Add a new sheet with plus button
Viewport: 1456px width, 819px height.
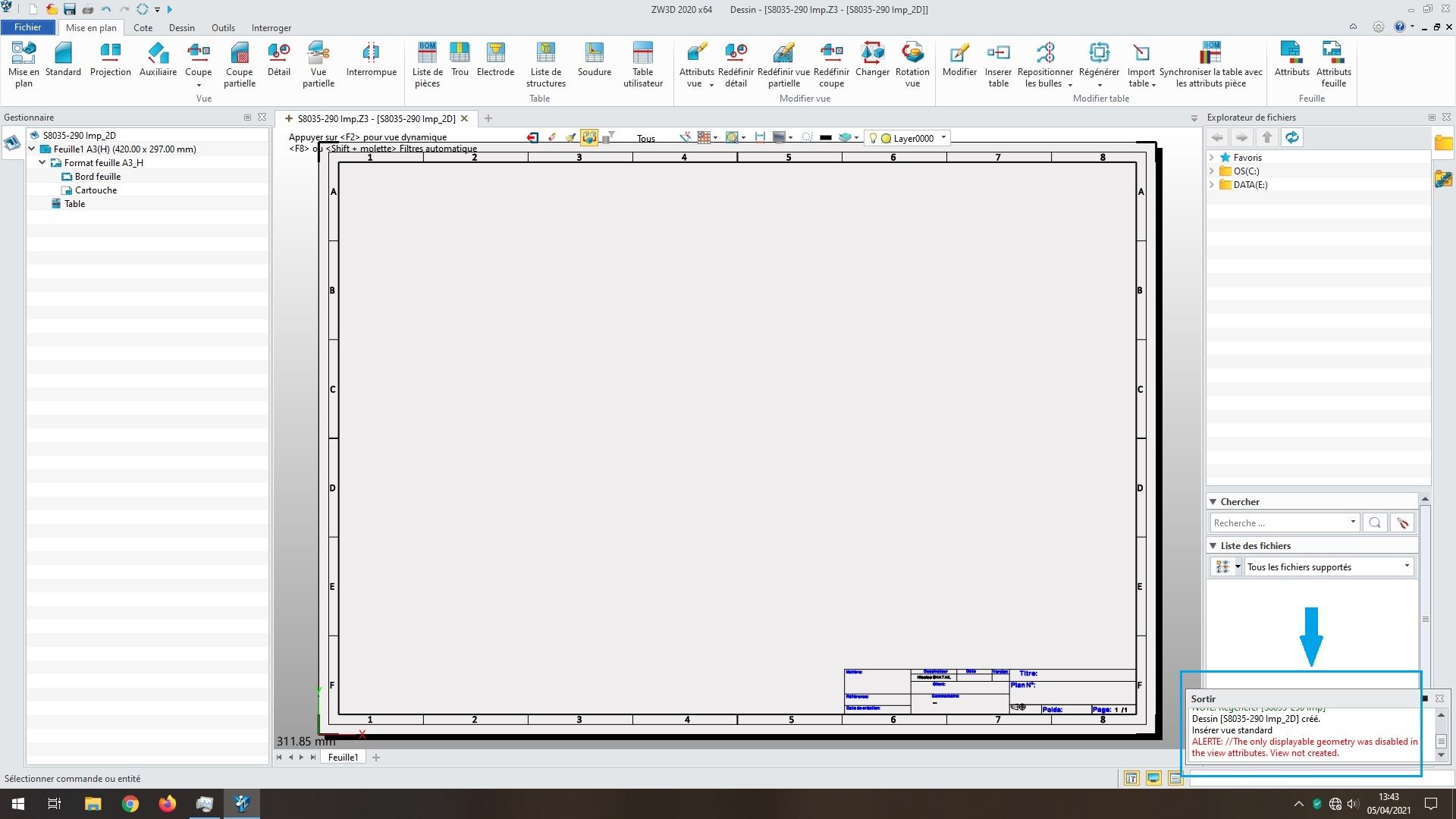pyautogui.click(x=376, y=757)
